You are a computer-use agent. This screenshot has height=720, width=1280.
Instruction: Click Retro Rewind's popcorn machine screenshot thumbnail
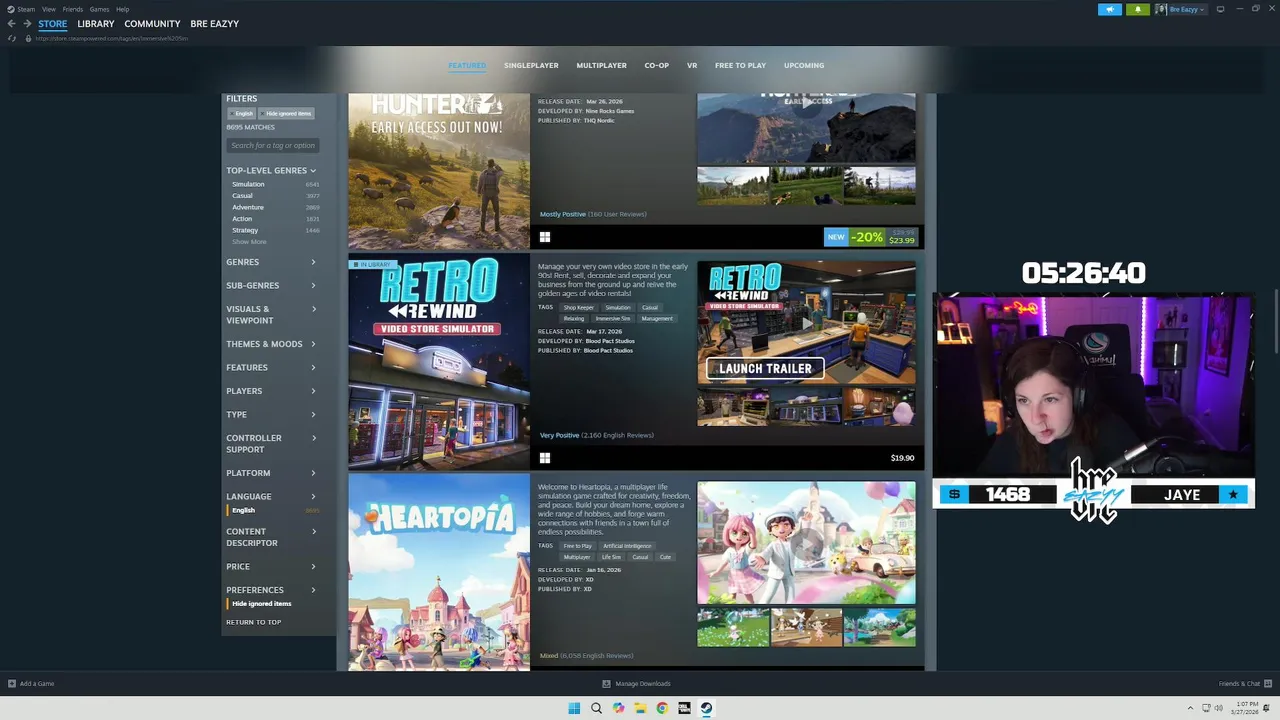click(879, 407)
